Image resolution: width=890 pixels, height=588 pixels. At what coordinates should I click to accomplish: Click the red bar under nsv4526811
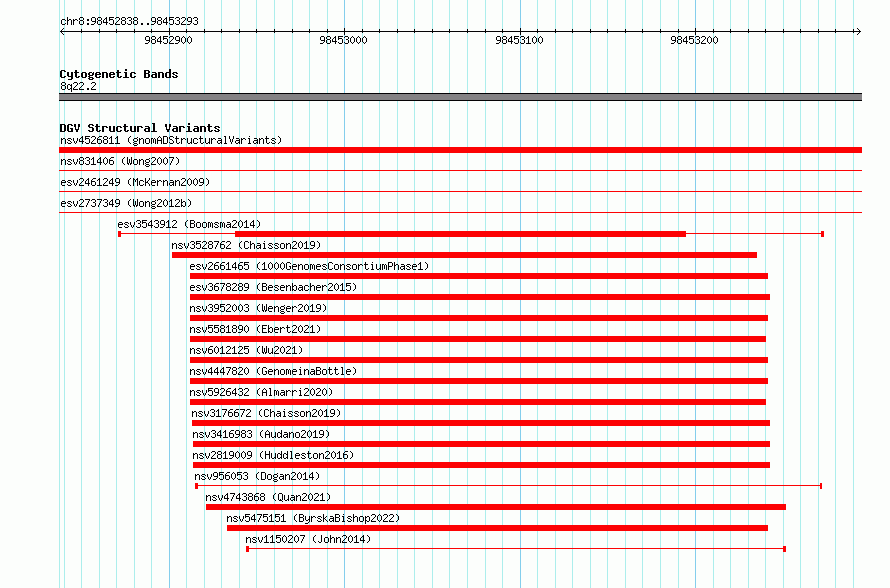coord(460,150)
